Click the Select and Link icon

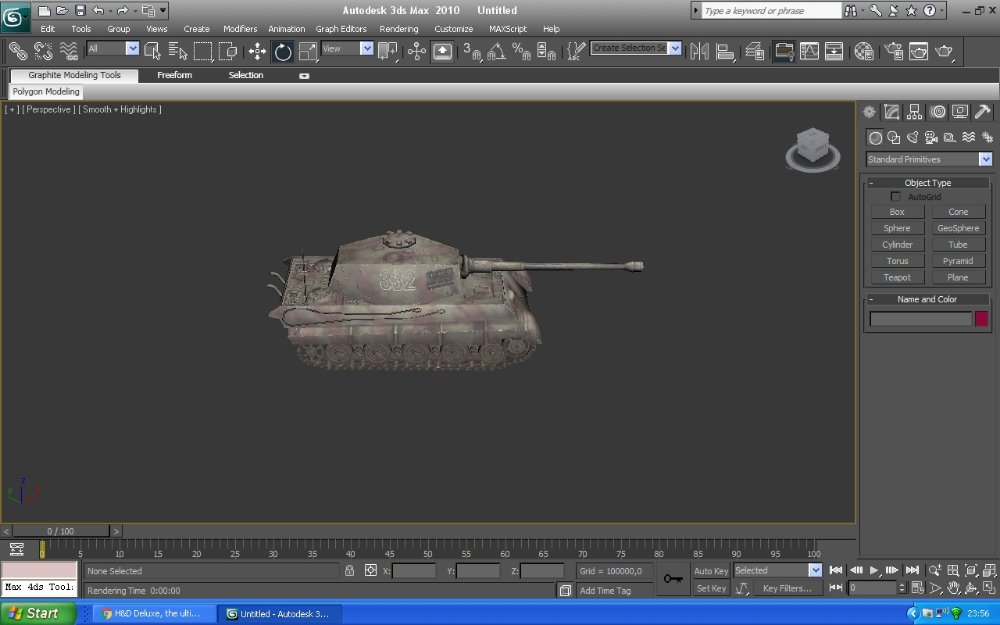point(18,51)
